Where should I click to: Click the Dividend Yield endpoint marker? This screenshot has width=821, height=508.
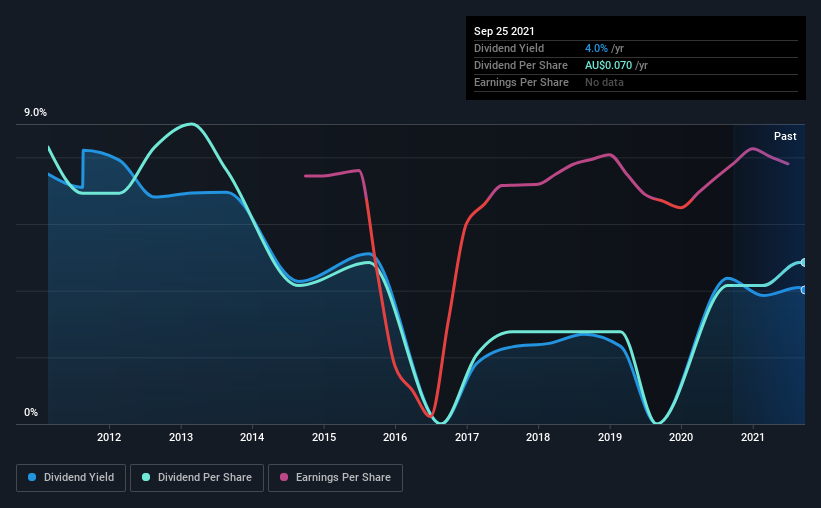803,290
